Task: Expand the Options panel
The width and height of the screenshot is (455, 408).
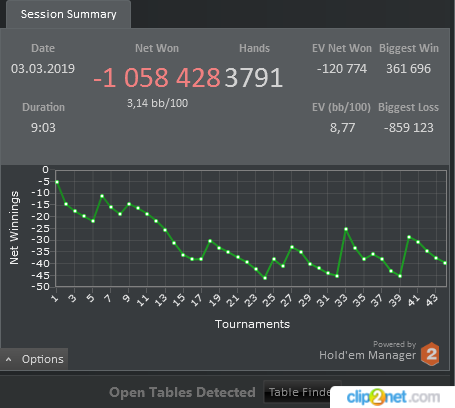Action: [34, 359]
